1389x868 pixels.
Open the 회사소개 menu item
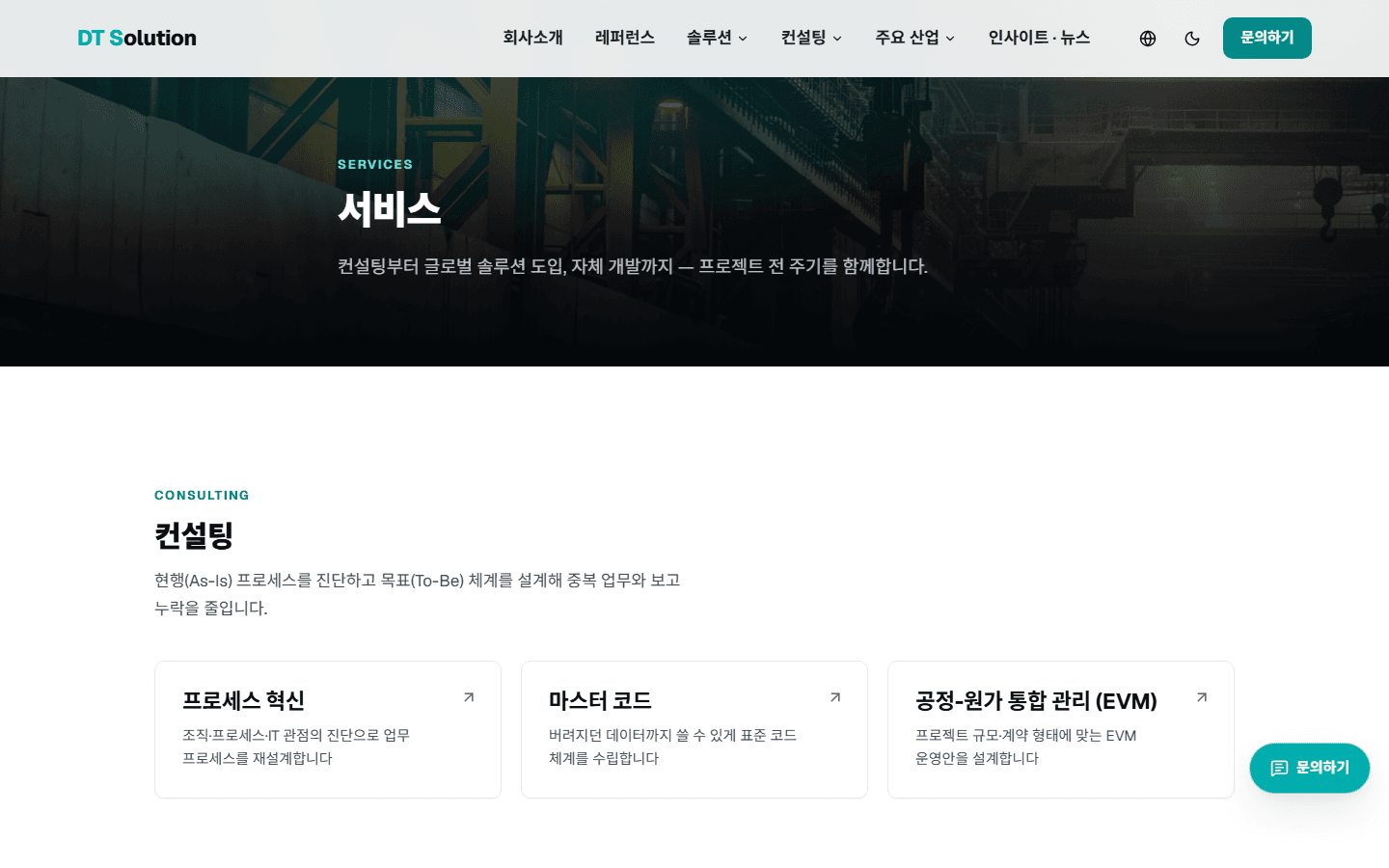pyautogui.click(x=532, y=38)
